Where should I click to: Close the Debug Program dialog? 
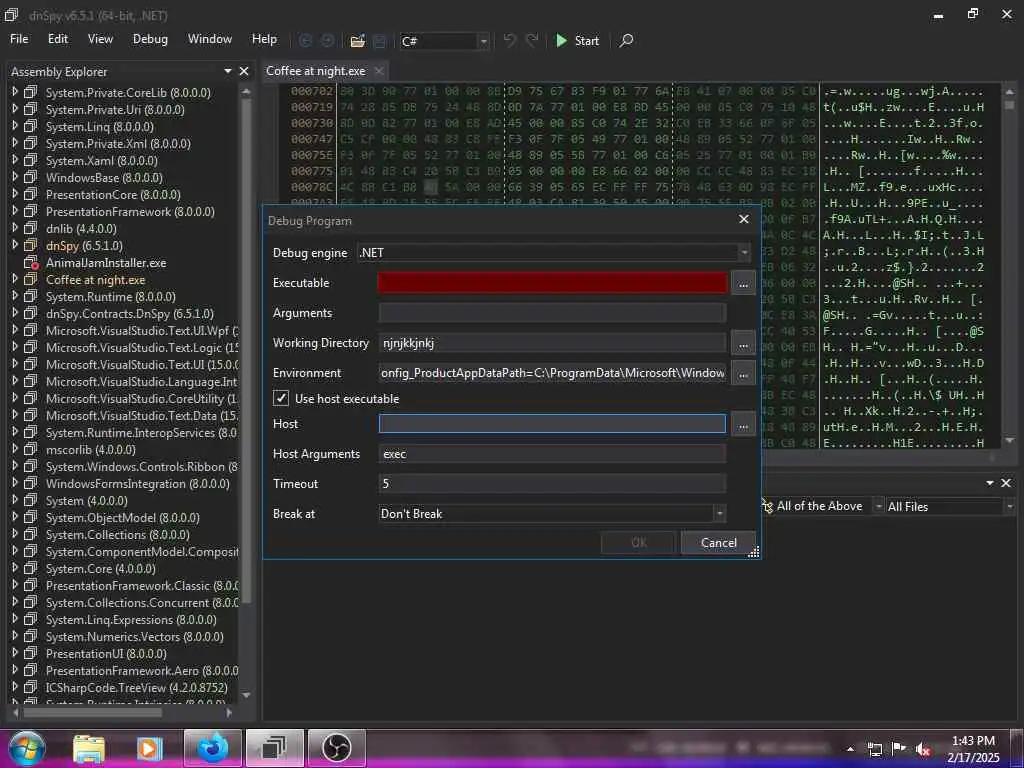(744, 219)
